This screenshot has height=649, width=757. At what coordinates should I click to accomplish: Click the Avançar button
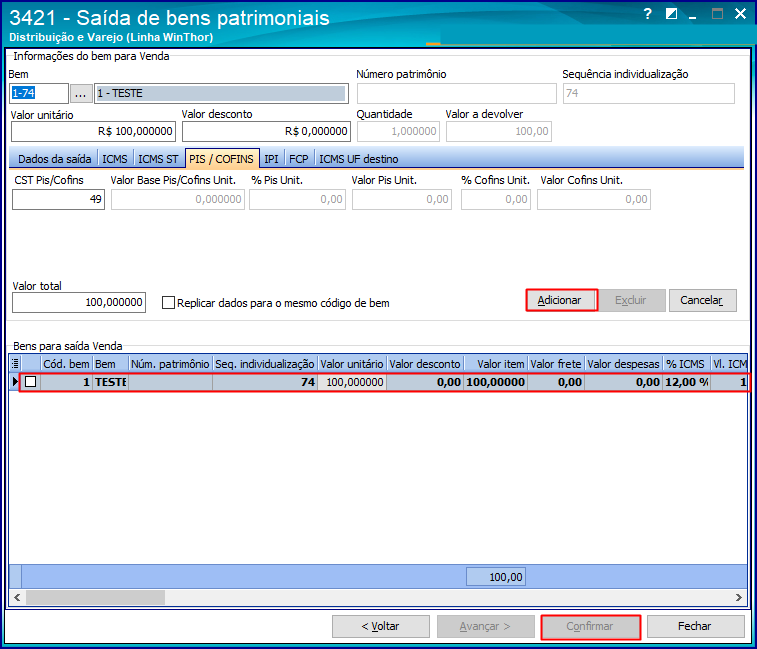click(x=485, y=626)
